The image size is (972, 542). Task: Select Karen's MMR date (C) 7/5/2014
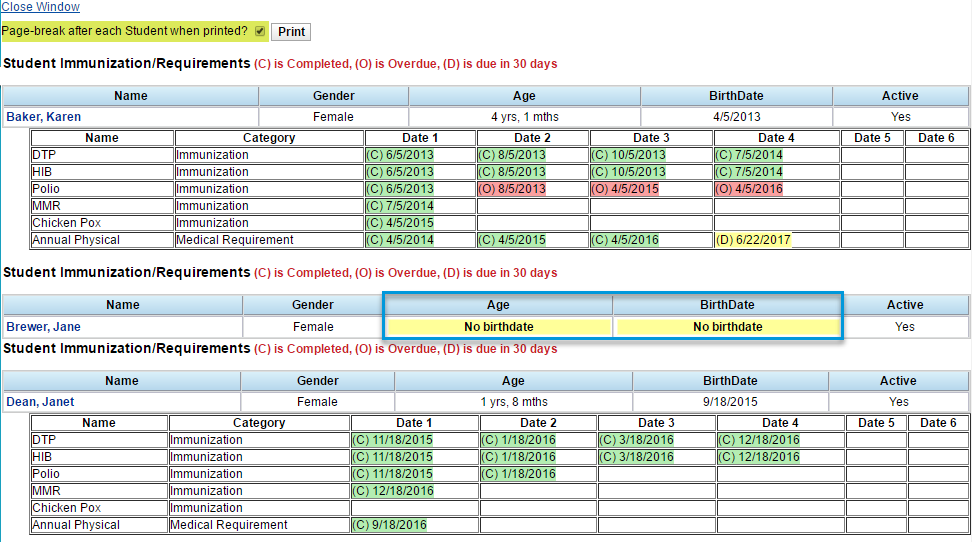(x=400, y=205)
